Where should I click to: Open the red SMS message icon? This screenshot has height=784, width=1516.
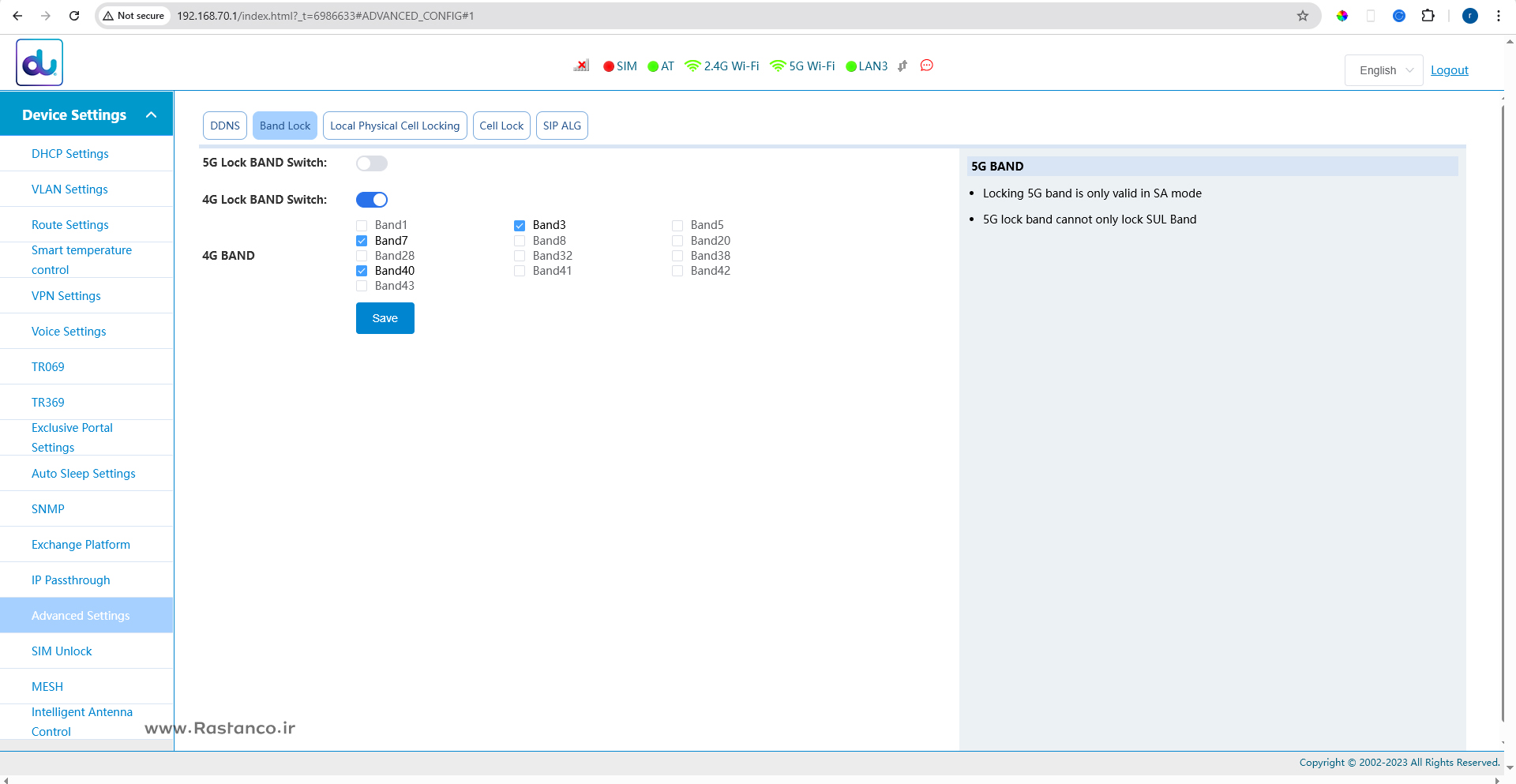(x=927, y=66)
